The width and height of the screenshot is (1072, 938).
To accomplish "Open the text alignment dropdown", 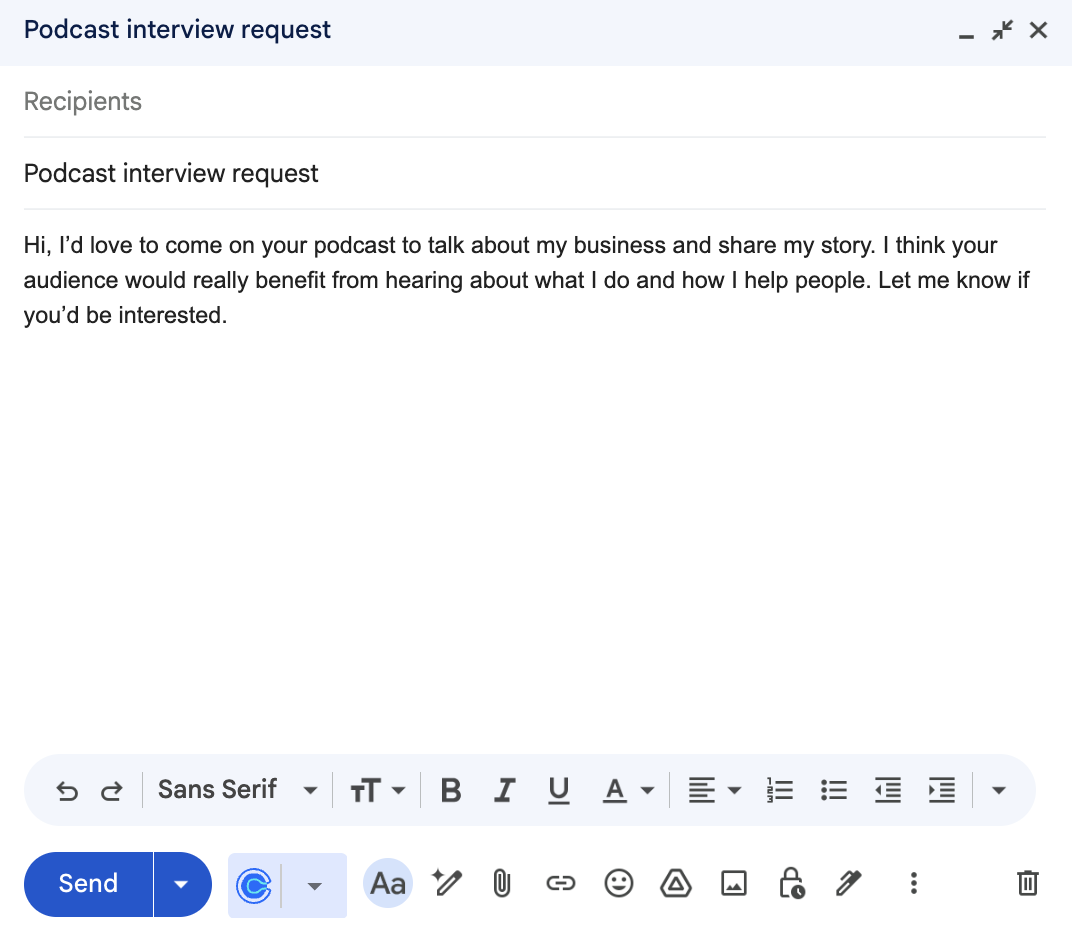I will point(714,791).
